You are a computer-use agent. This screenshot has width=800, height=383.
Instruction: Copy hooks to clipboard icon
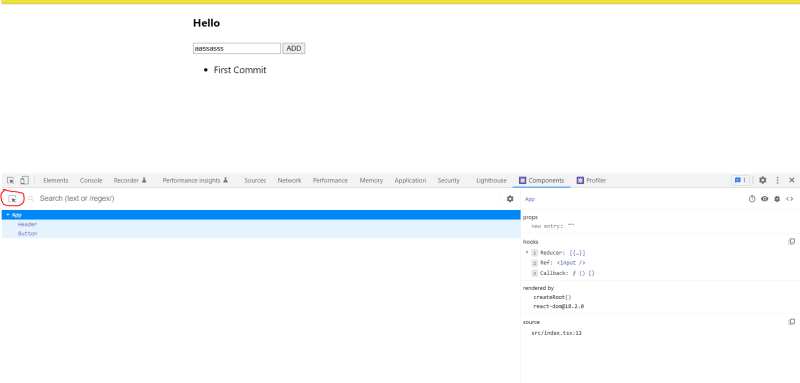[791, 242]
